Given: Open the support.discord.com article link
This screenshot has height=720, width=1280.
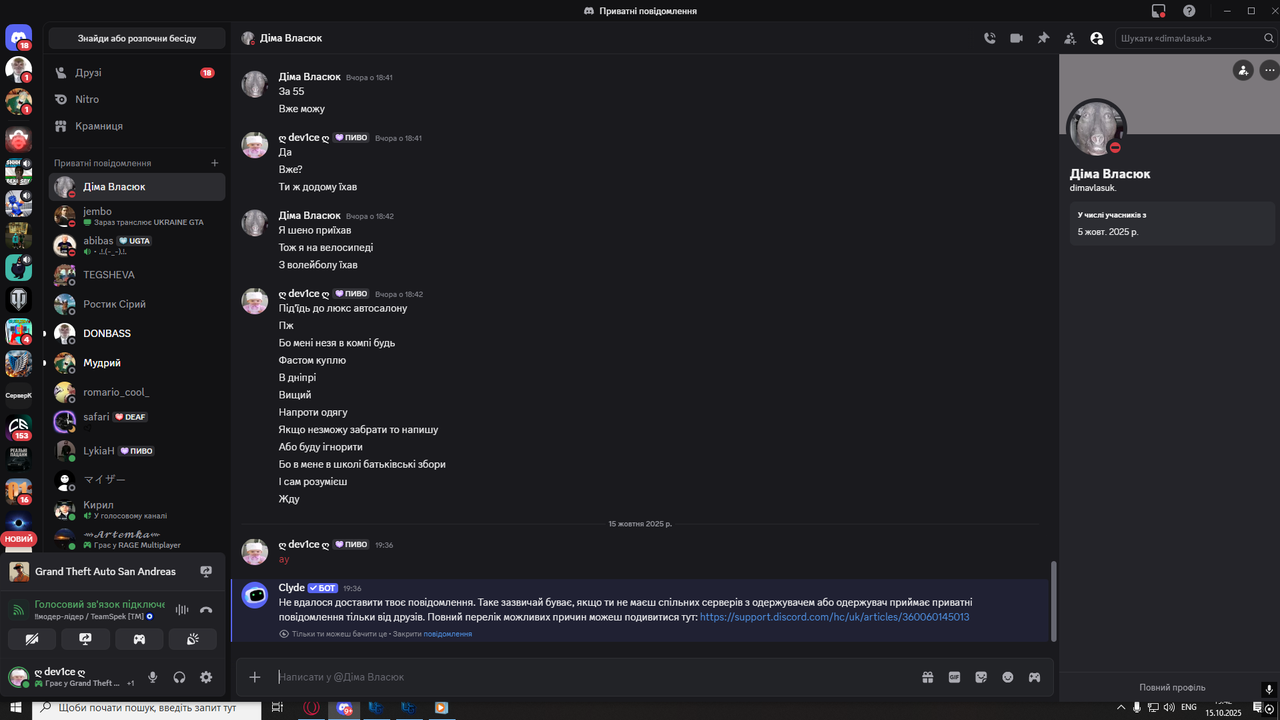Looking at the screenshot, I should tap(834, 618).
